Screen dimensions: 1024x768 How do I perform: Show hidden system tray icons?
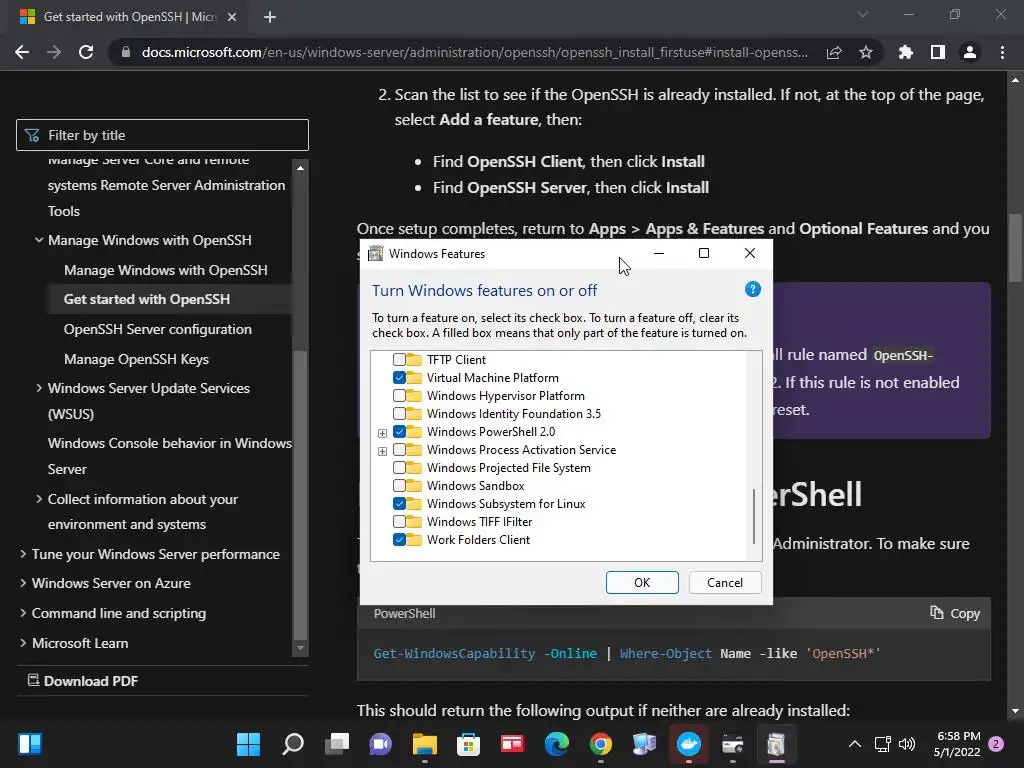(854, 744)
